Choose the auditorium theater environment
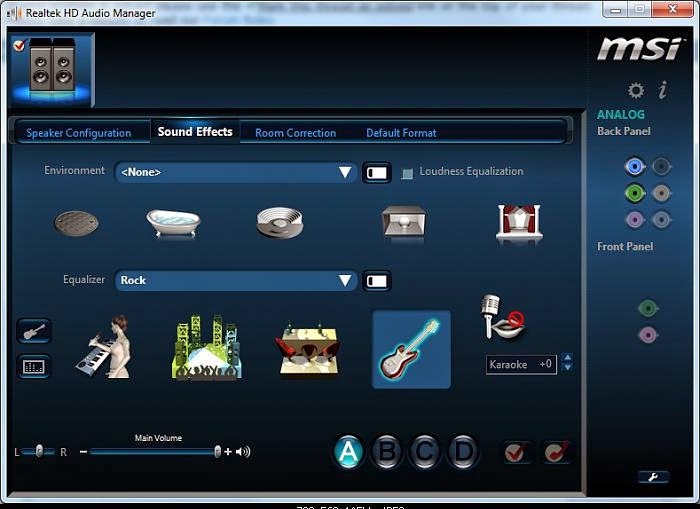Screen dimensions: 700x509 (519, 223)
